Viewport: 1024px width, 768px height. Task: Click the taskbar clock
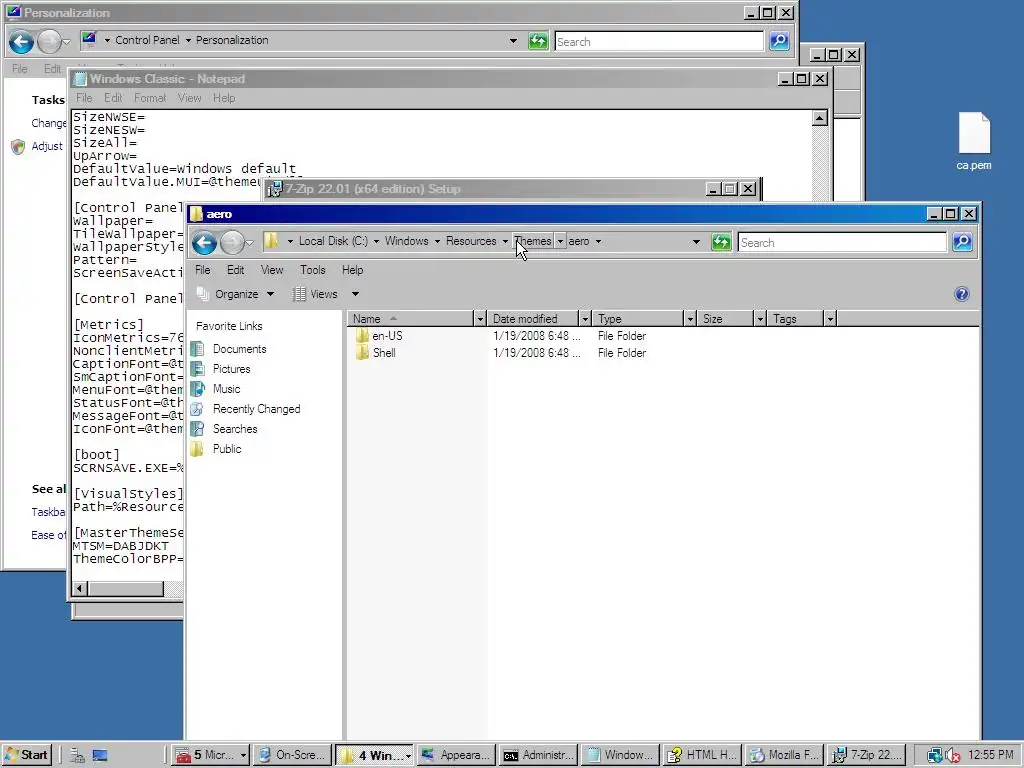pyautogui.click(x=991, y=755)
